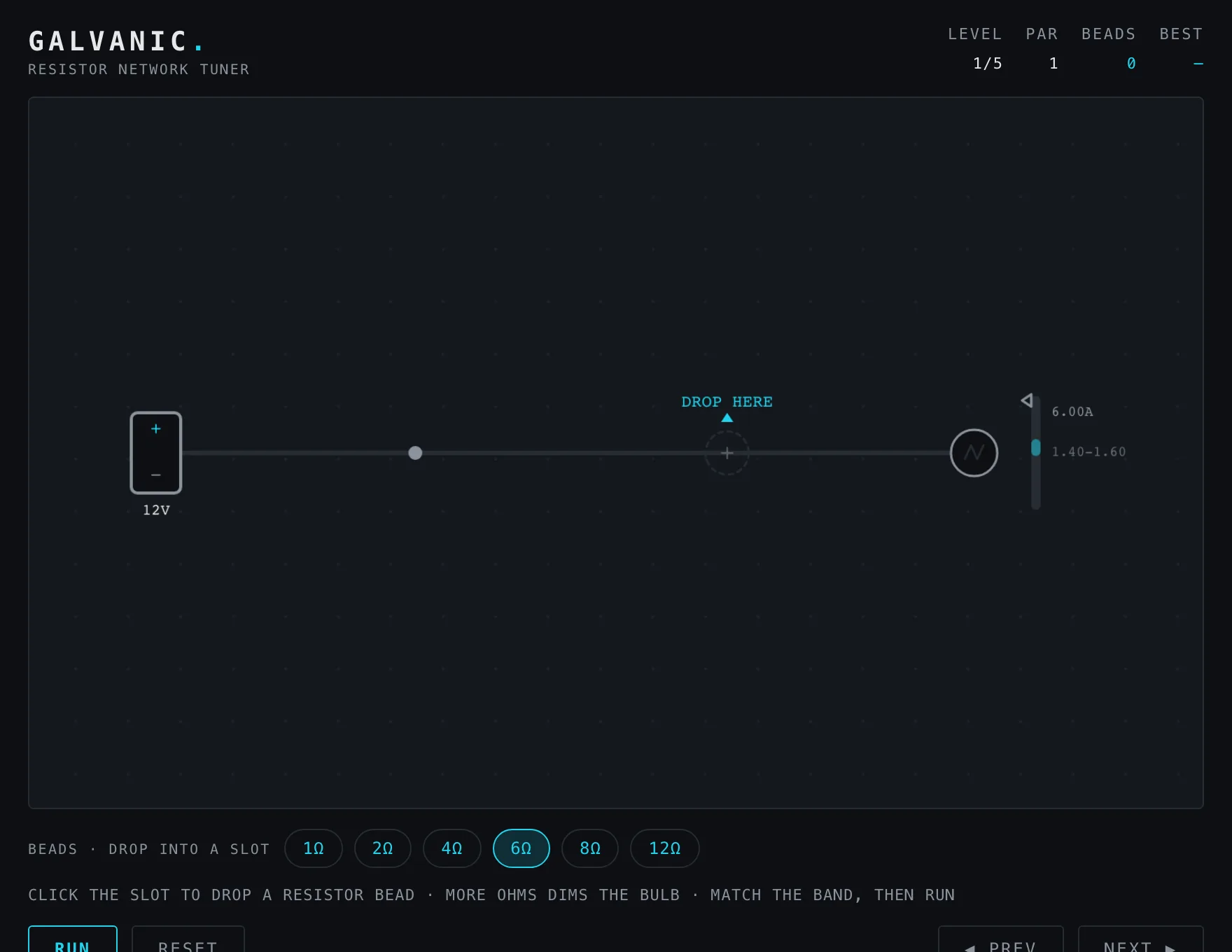
Task: Click the dashed resistor drop slot
Action: (727, 453)
